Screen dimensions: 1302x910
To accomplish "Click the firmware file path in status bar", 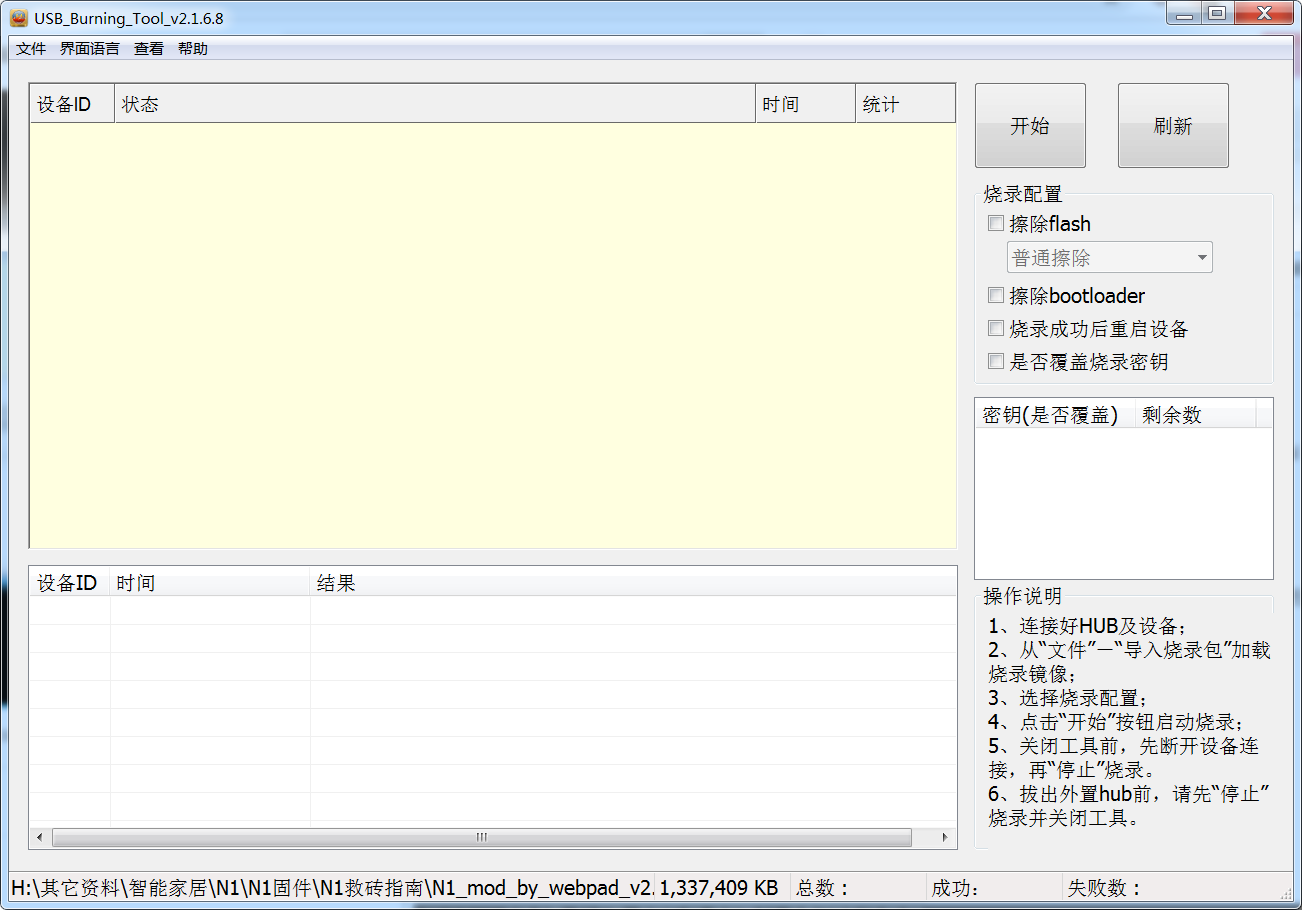I will (x=332, y=887).
